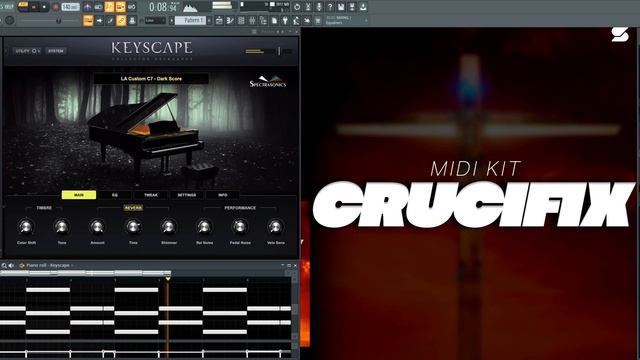Open the Settings tab
The height and width of the screenshot is (360, 640).
pos(187,195)
